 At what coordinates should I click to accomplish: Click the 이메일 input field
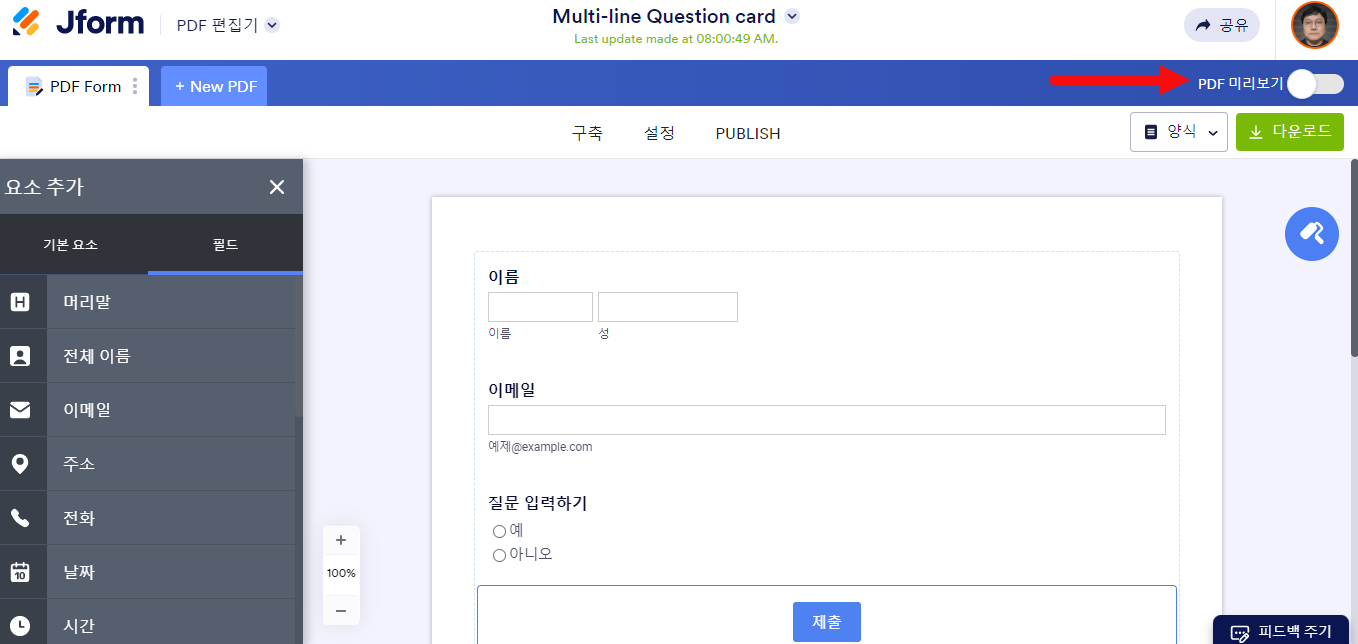click(x=826, y=420)
